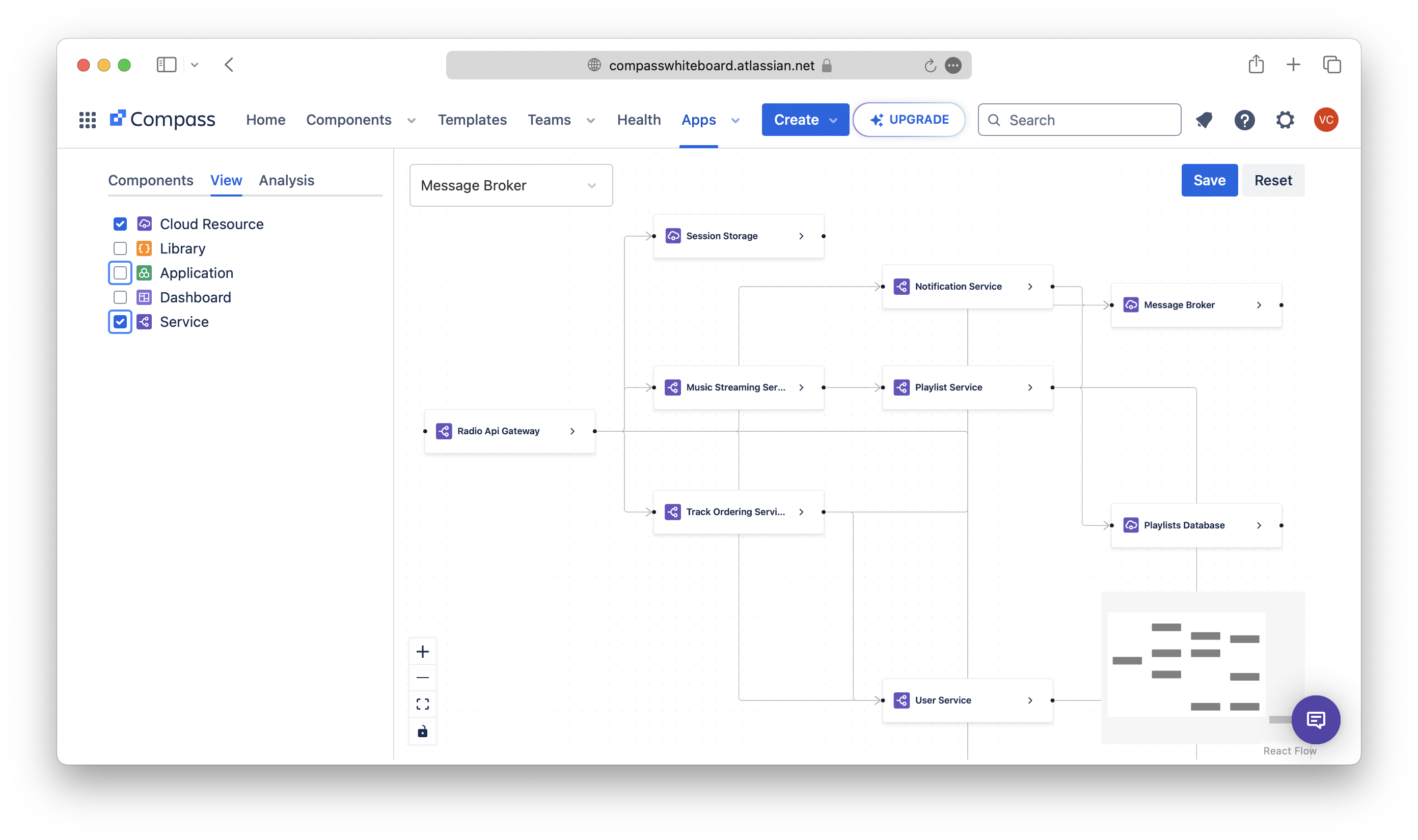Screen dimensions: 1418x840
Task: Open the Message Broker dropdown
Action: coord(511,186)
